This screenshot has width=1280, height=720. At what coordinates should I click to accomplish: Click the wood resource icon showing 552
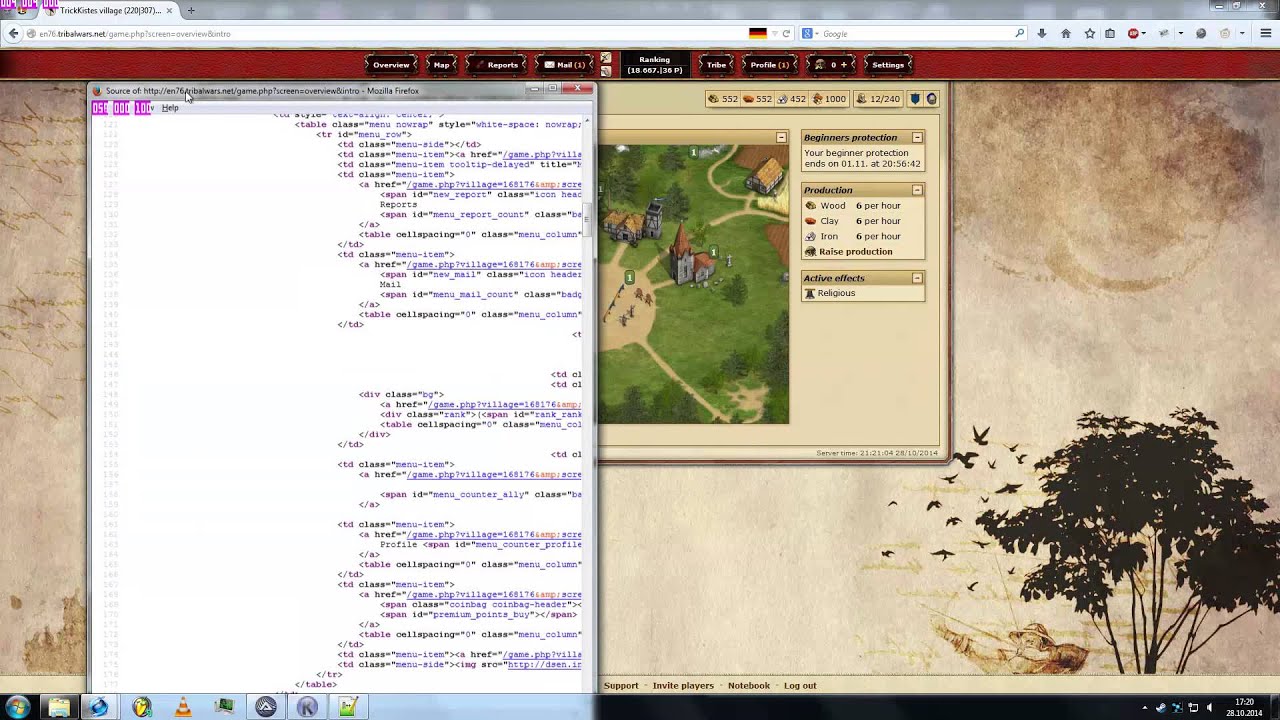tap(714, 99)
